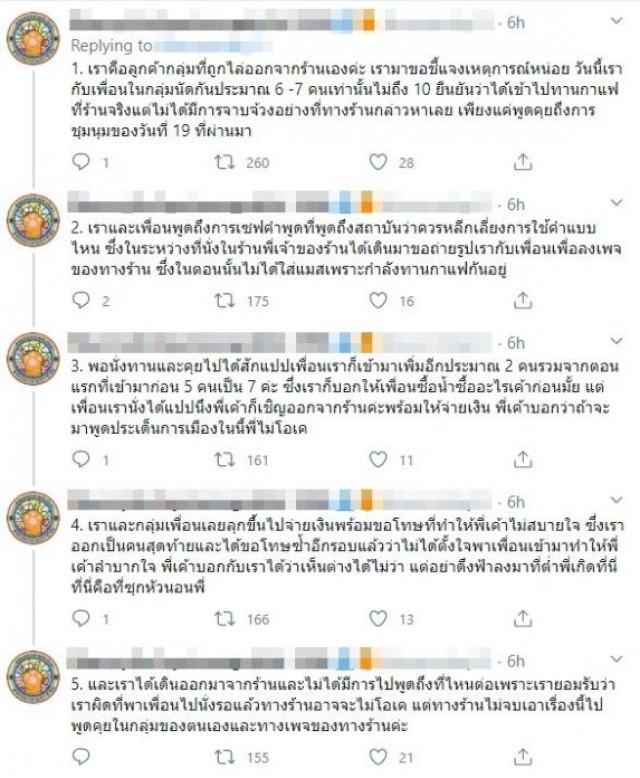The image size is (640, 778).
Task: Retweet the tweet with 155 retweets
Action: coord(224,757)
